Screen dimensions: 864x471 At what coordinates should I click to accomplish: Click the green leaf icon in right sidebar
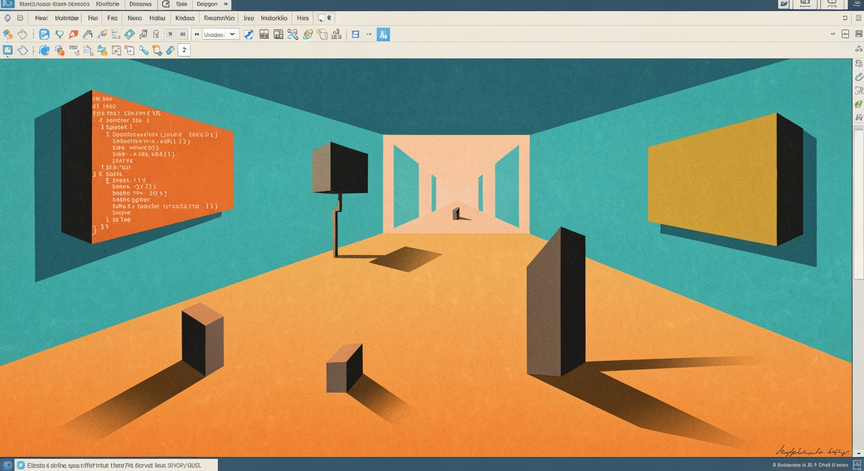(x=858, y=104)
